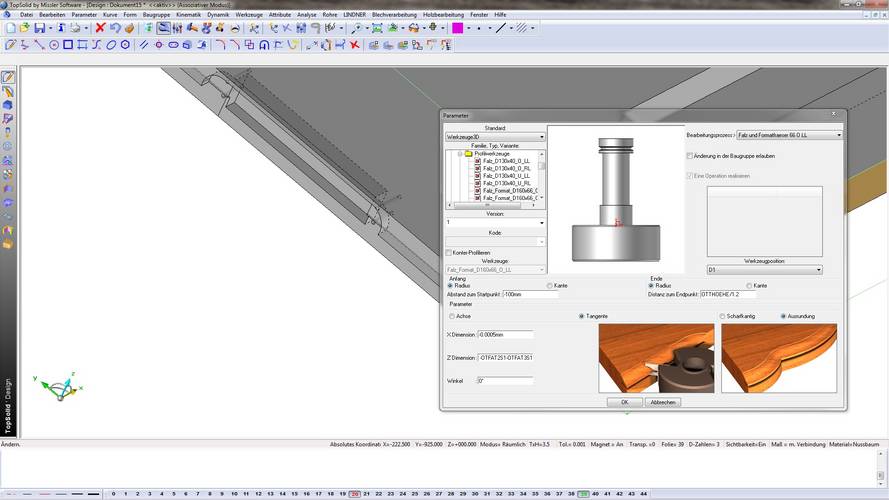Click the Undo arrow icon
This screenshot has height=500, width=889.
115,28
